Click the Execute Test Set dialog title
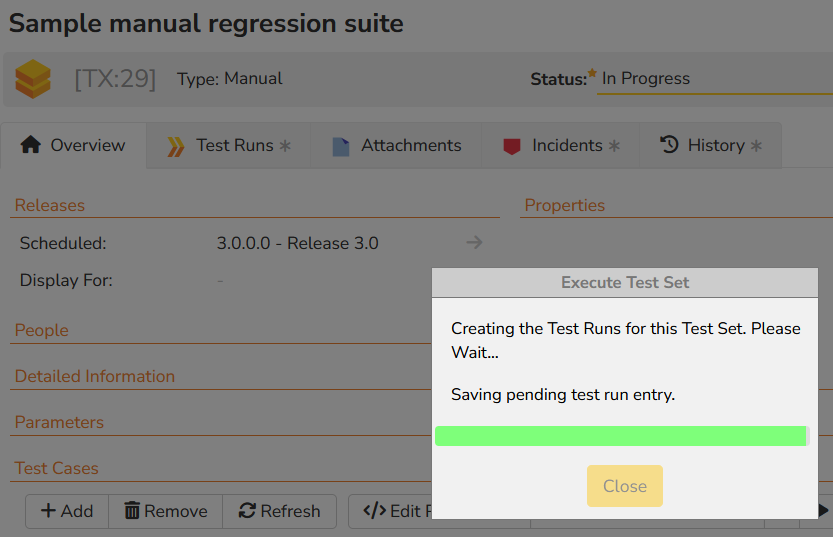This screenshot has width=833, height=537. (625, 283)
